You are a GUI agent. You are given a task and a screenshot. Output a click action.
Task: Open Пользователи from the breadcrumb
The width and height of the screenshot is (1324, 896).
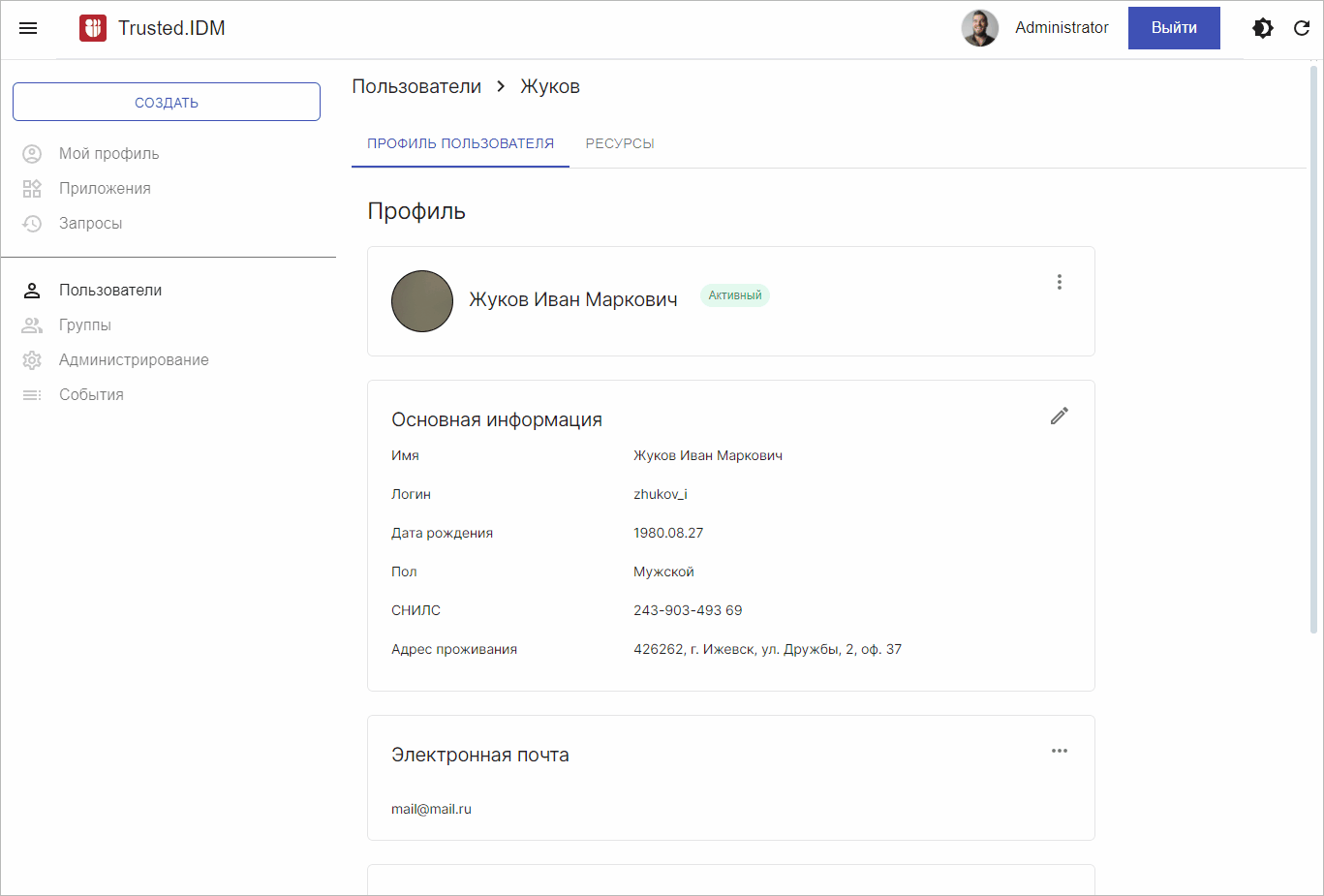click(x=416, y=86)
